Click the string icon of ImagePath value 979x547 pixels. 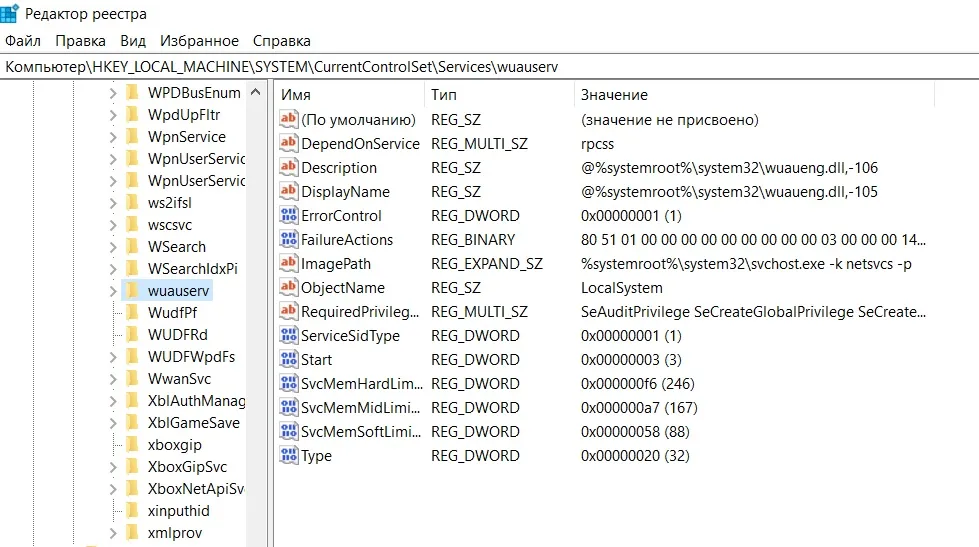pos(288,263)
